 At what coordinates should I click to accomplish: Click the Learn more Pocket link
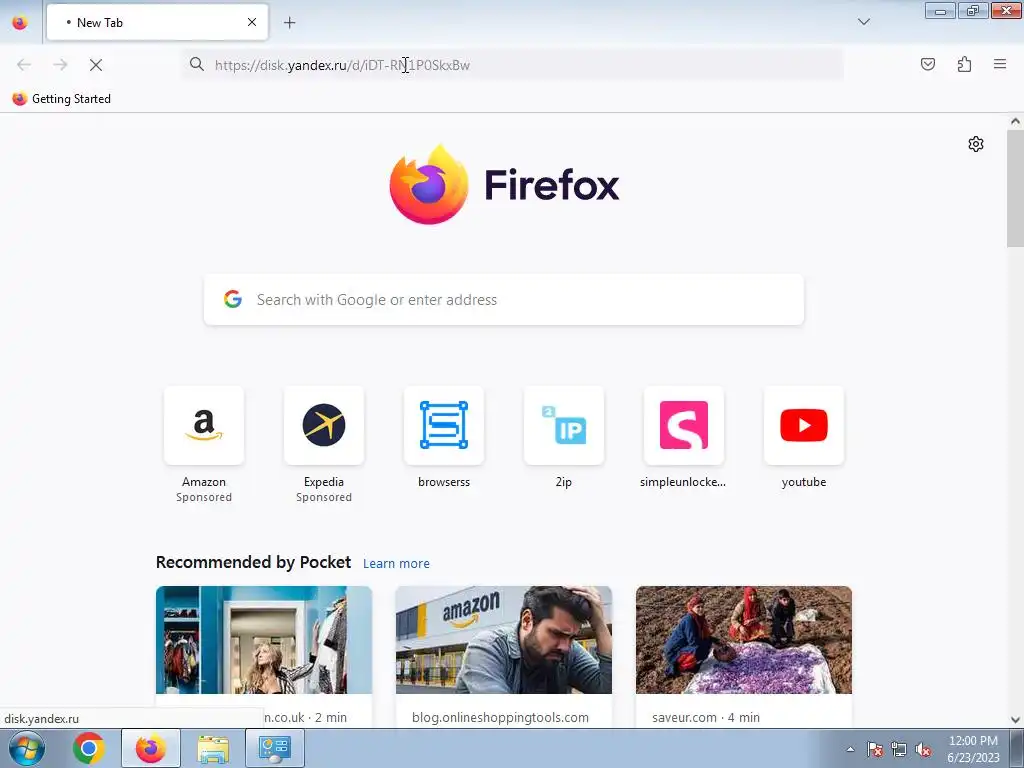point(396,564)
